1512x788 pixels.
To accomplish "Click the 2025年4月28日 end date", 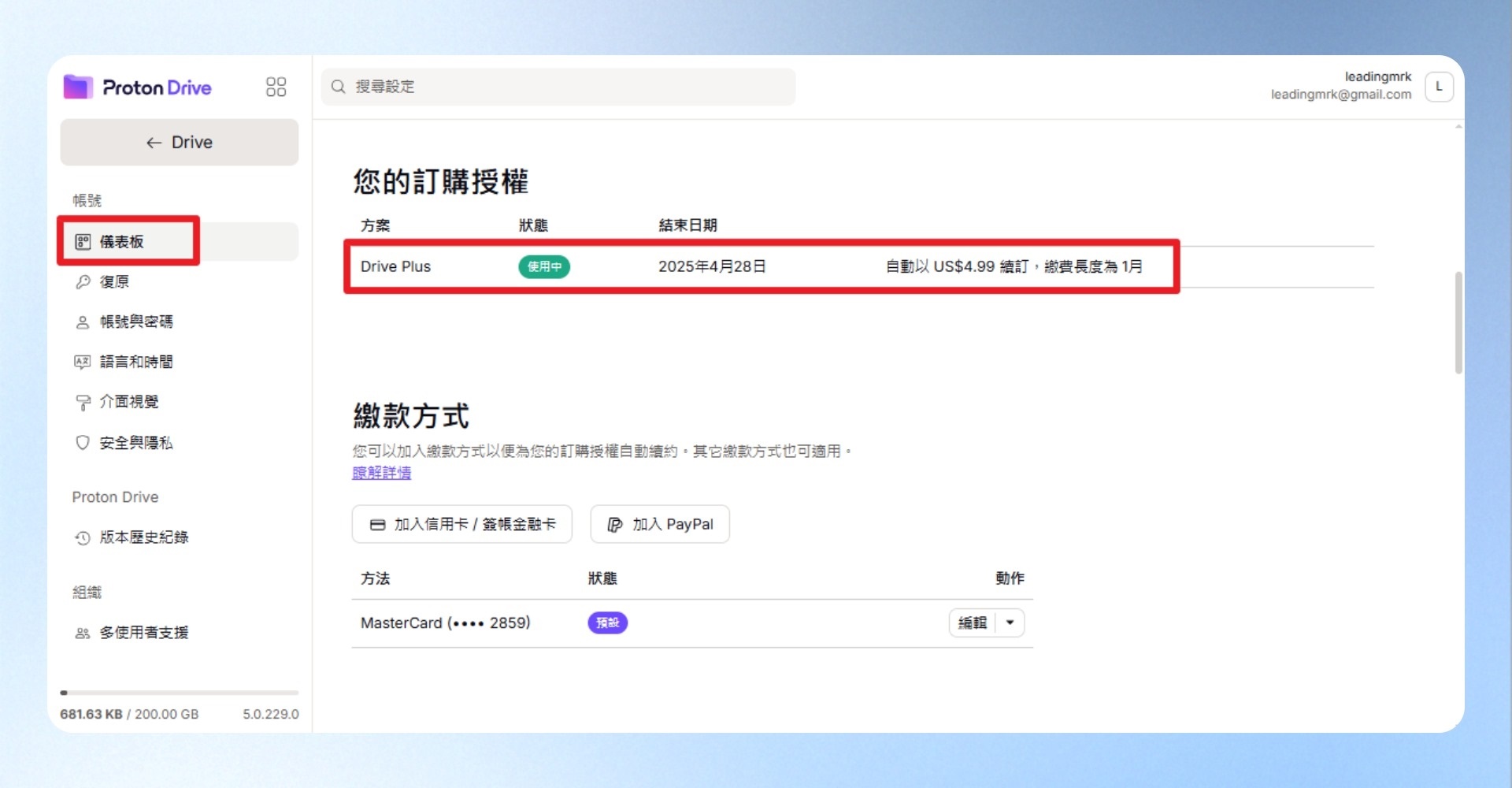I will [x=712, y=267].
